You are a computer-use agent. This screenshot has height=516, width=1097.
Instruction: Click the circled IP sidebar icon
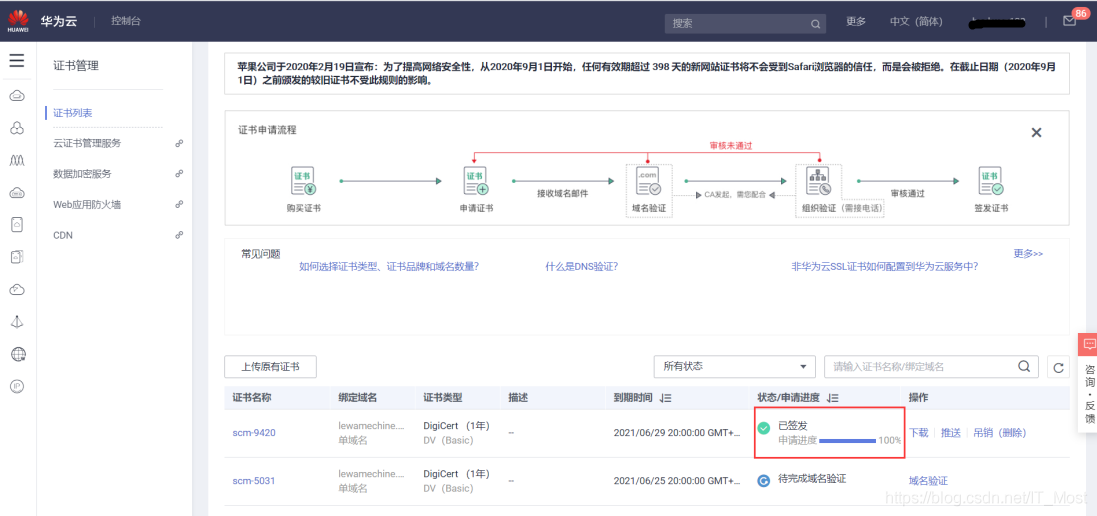point(17,386)
